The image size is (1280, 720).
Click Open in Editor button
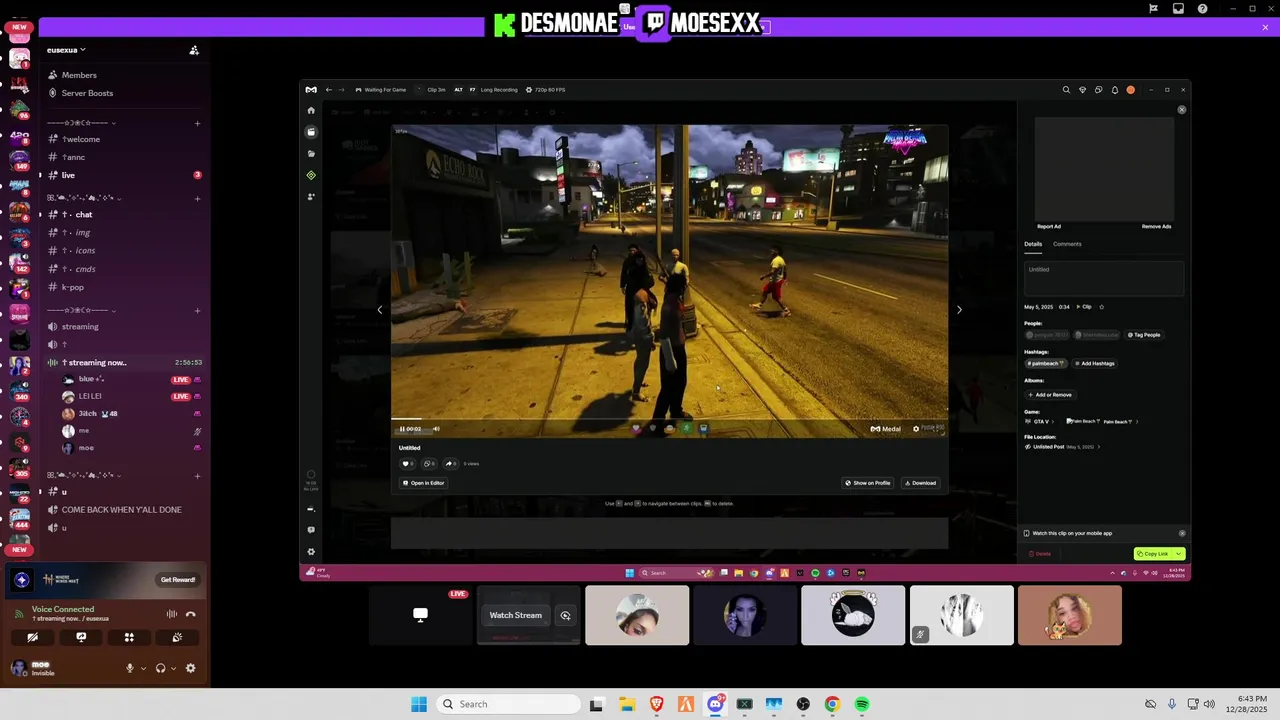tap(423, 483)
